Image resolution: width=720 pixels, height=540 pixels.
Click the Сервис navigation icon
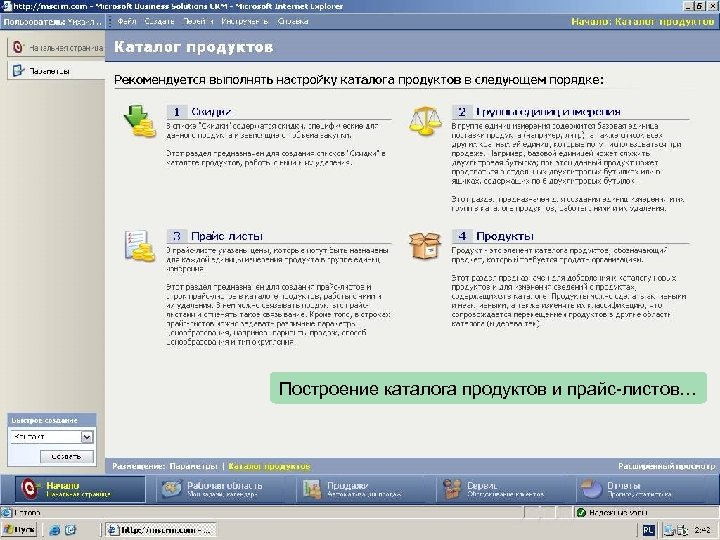(x=452, y=489)
